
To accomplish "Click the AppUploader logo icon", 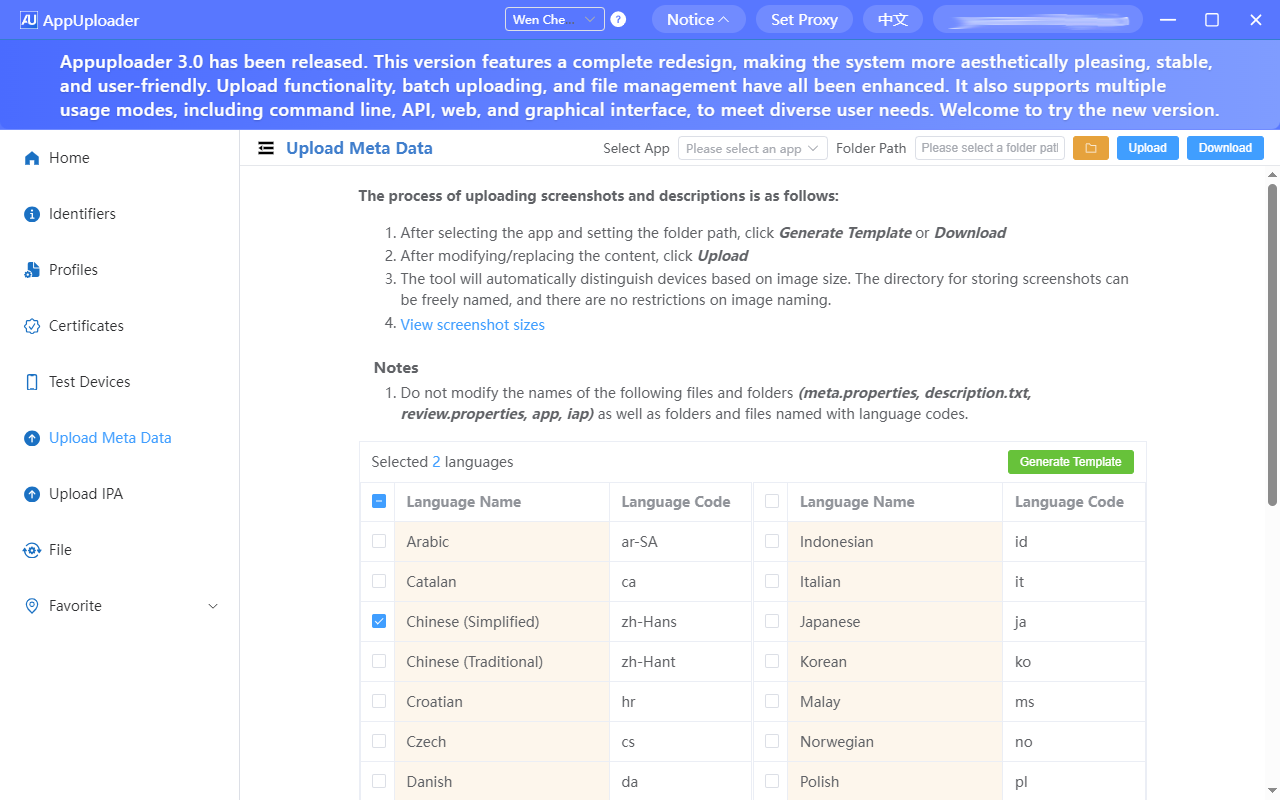I will pyautogui.click(x=29, y=20).
